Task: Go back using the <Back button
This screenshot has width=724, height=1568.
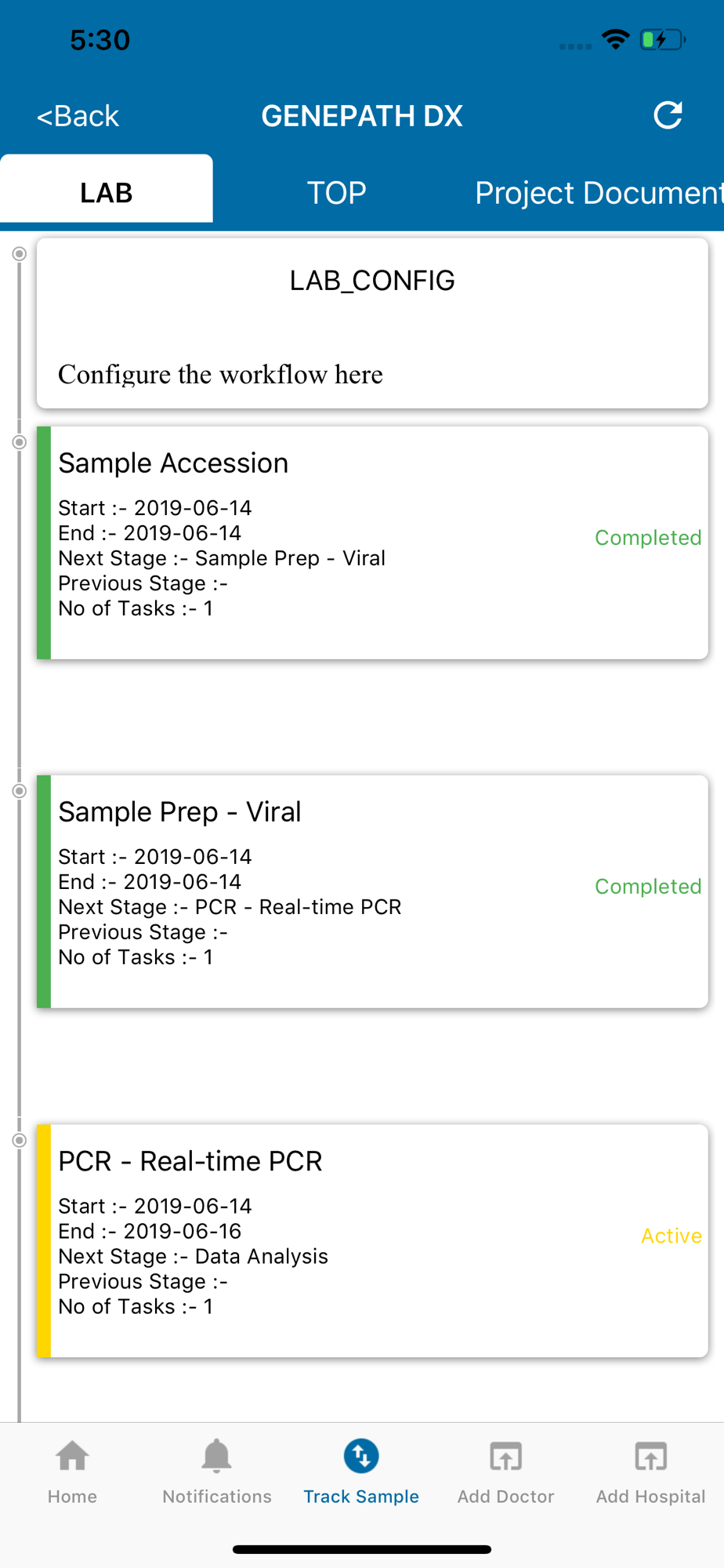Action: (x=78, y=116)
